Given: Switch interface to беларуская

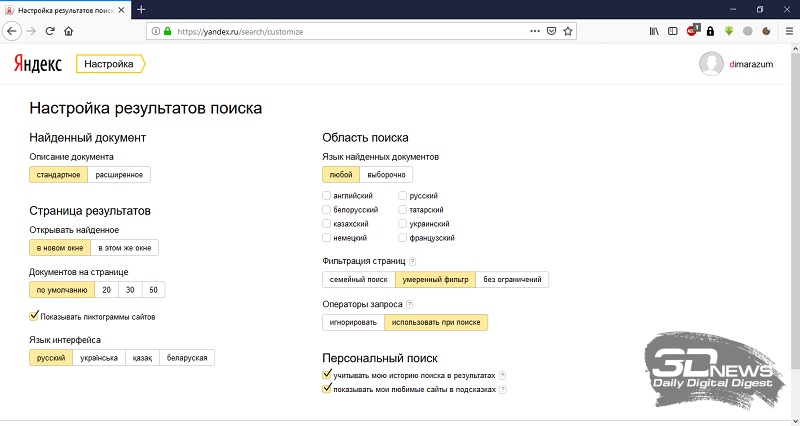Looking at the screenshot, I should pyautogui.click(x=187, y=358).
